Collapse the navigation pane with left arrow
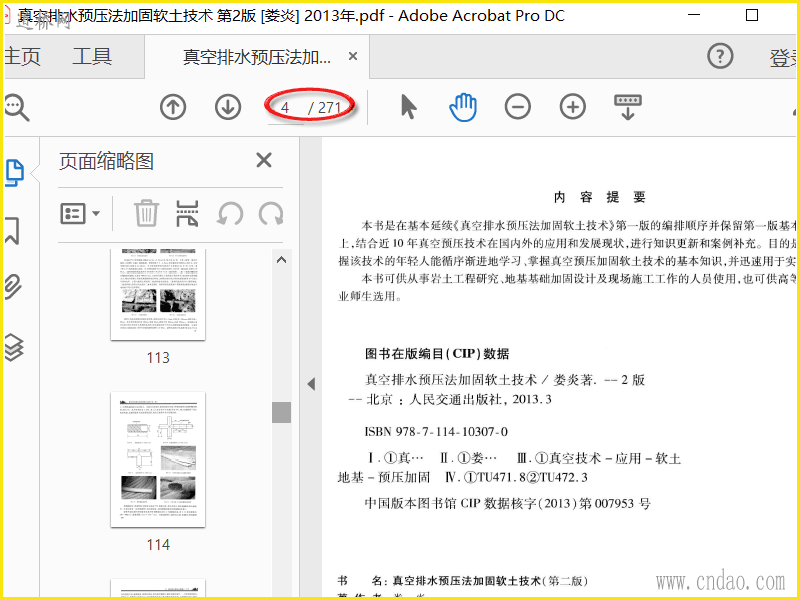 point(311,384)
